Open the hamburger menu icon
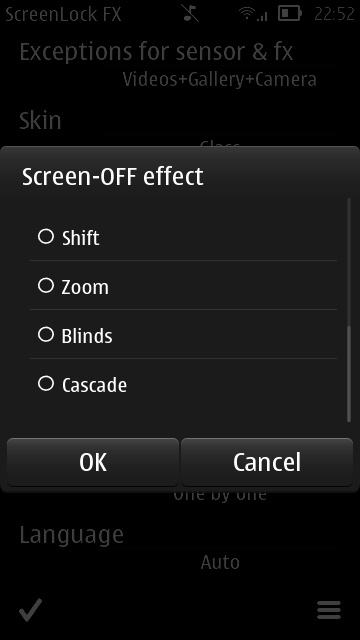This screenshot has width=360, height=640. pyautogui.click(x=329, y=611)
